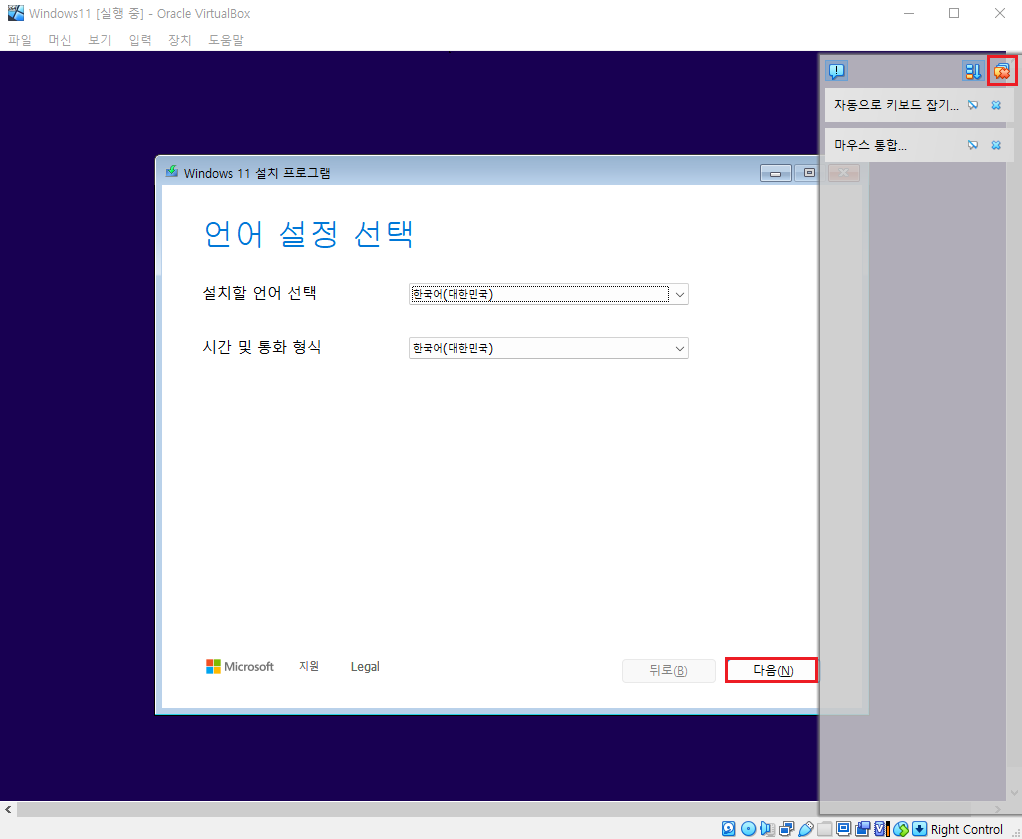
Task: Maximize the Windows 11 설치 프로그램 dialog
Action: [x=809, y=173]
